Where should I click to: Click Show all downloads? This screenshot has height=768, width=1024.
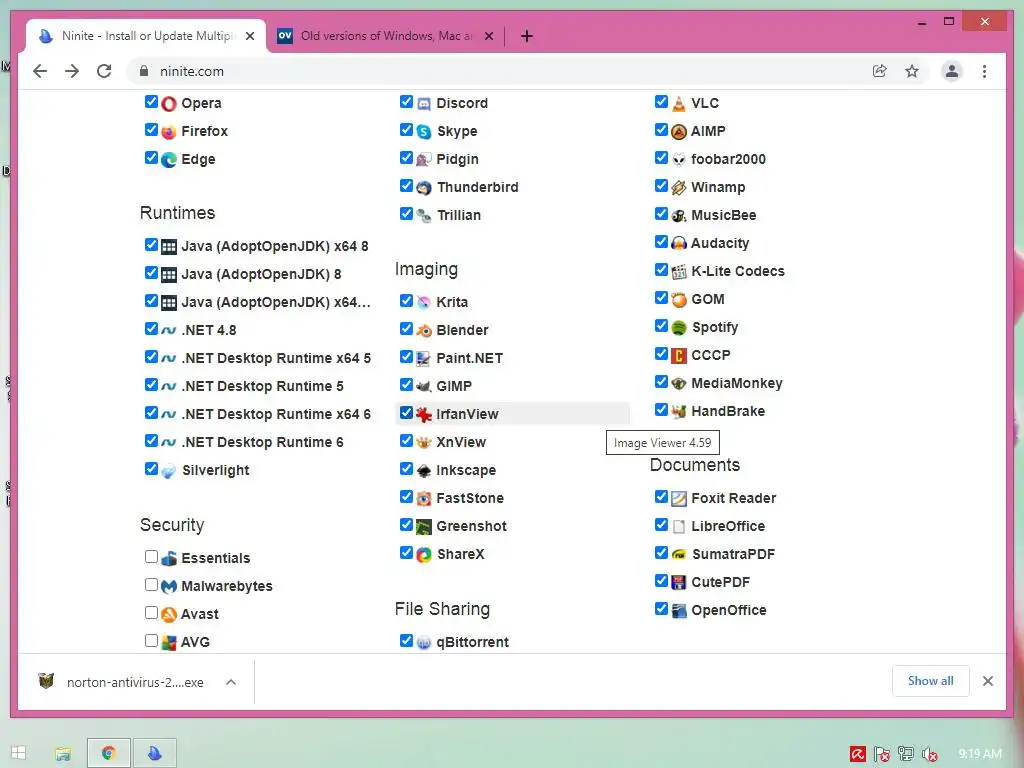coord(931,681)
